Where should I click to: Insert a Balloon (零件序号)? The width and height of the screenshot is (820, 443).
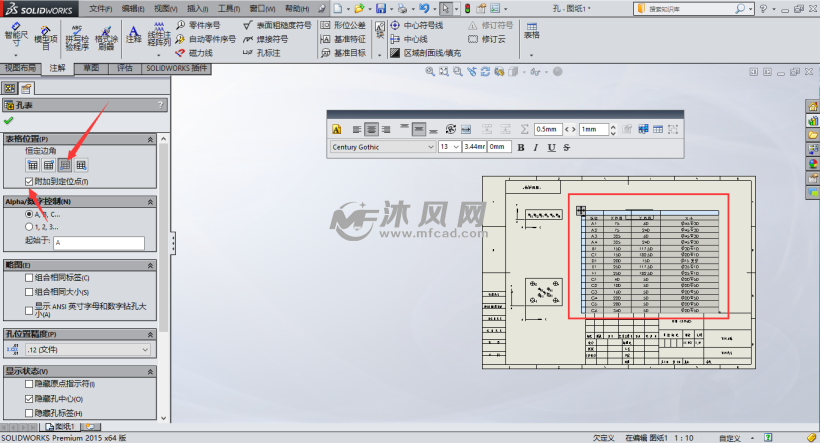[x=199, y=25]
